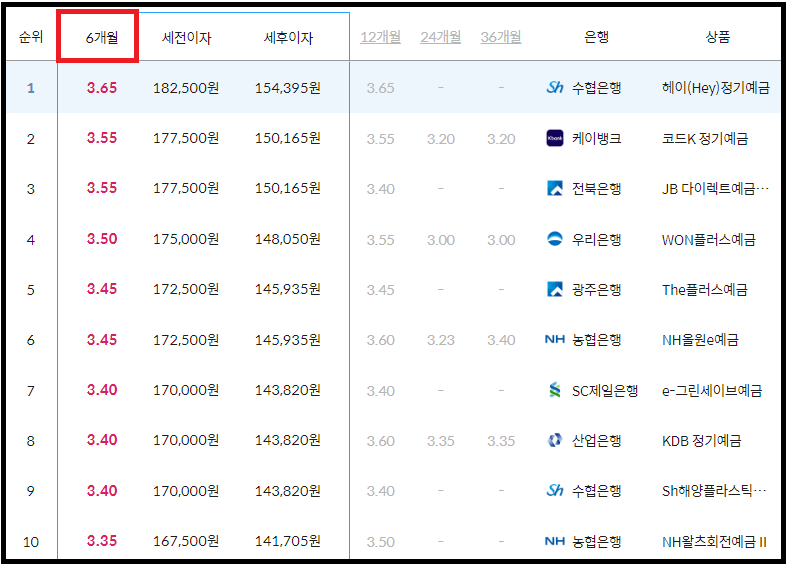Click the 산업은행 bank name
788x566 pixels.
[x=597, y=441]
